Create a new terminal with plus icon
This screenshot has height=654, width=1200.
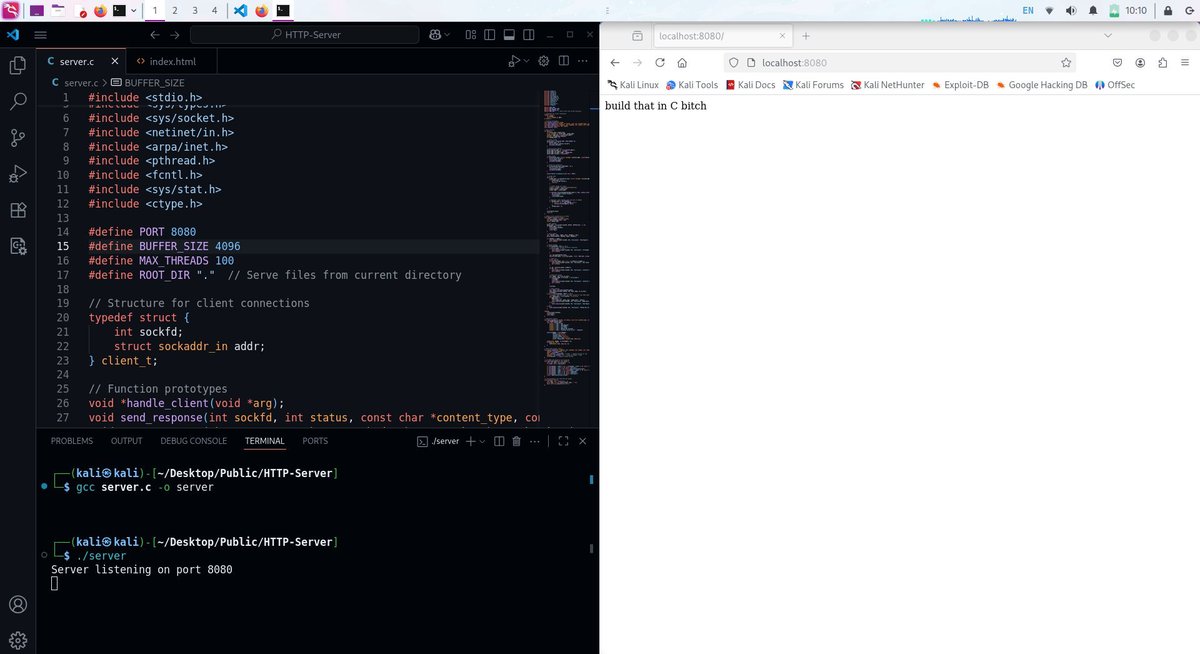(x=470, y=441)
